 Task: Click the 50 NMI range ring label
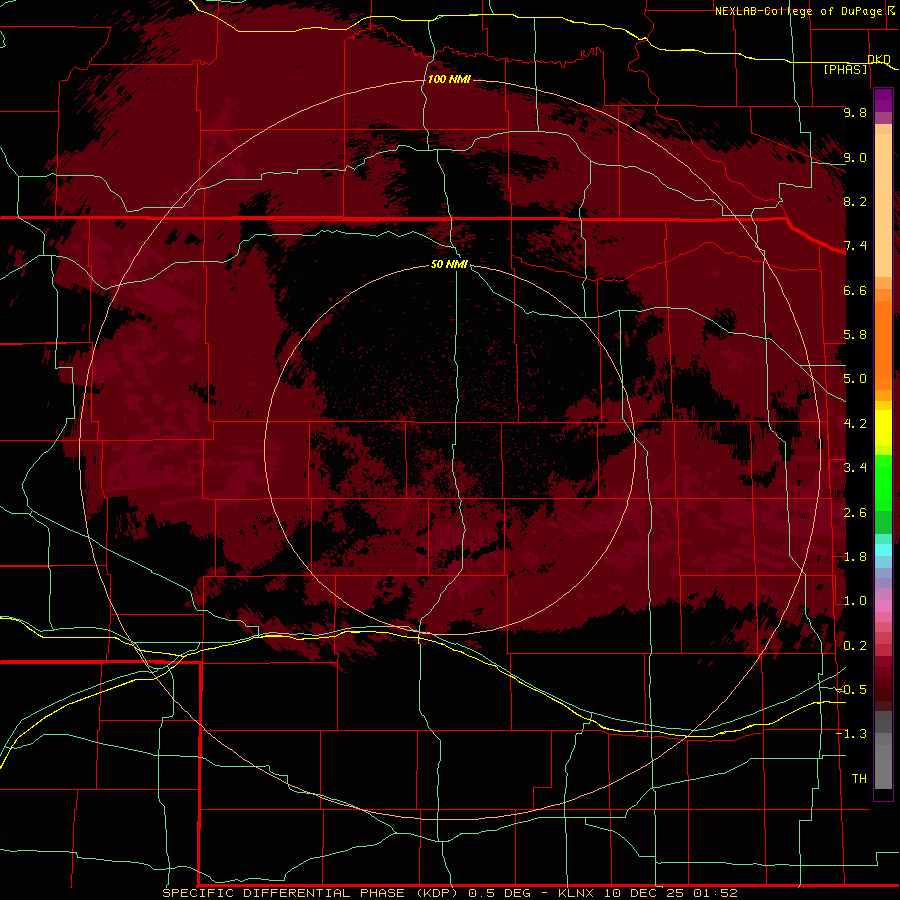coord(449,264)
